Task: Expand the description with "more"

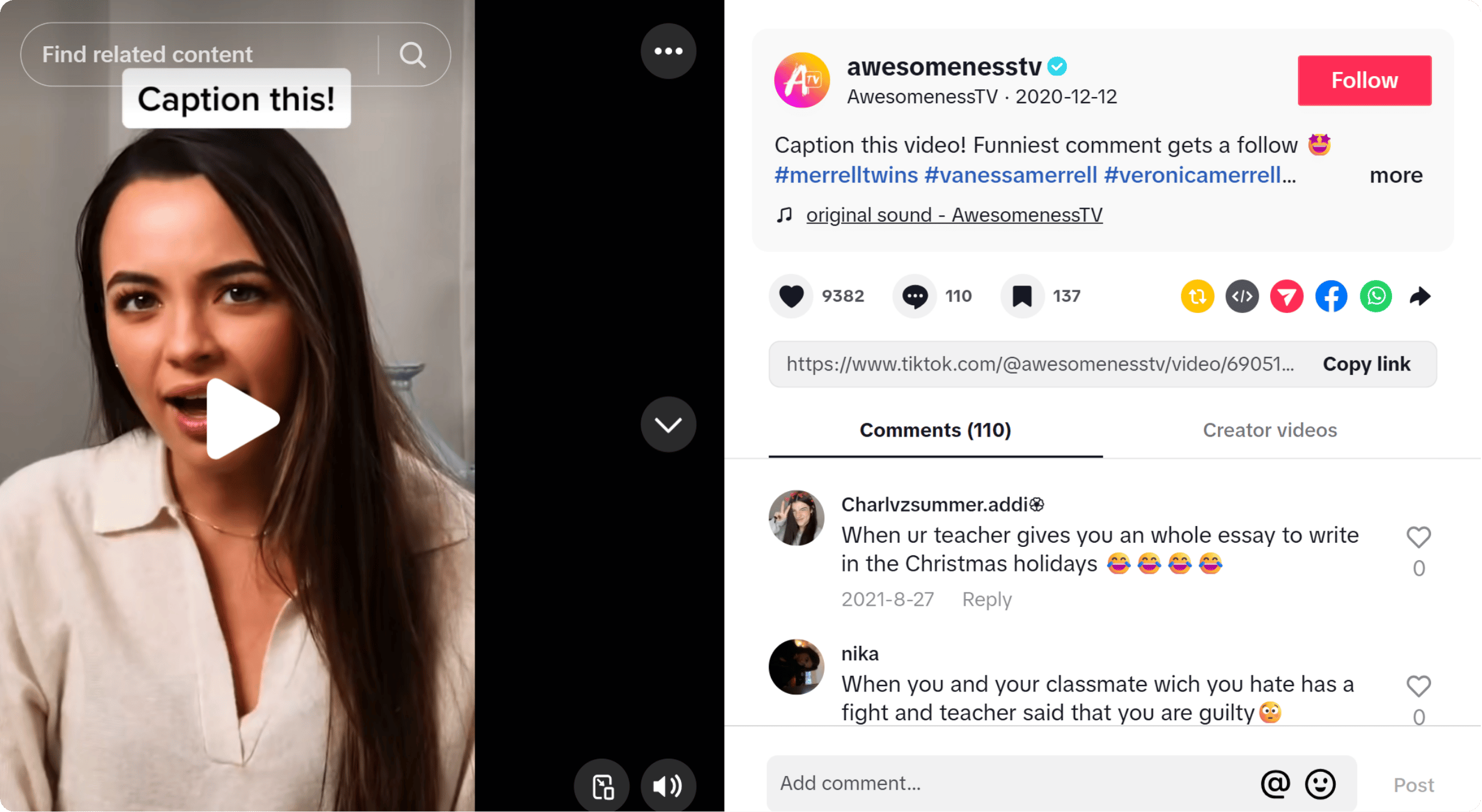Action: pos(1396,175)
